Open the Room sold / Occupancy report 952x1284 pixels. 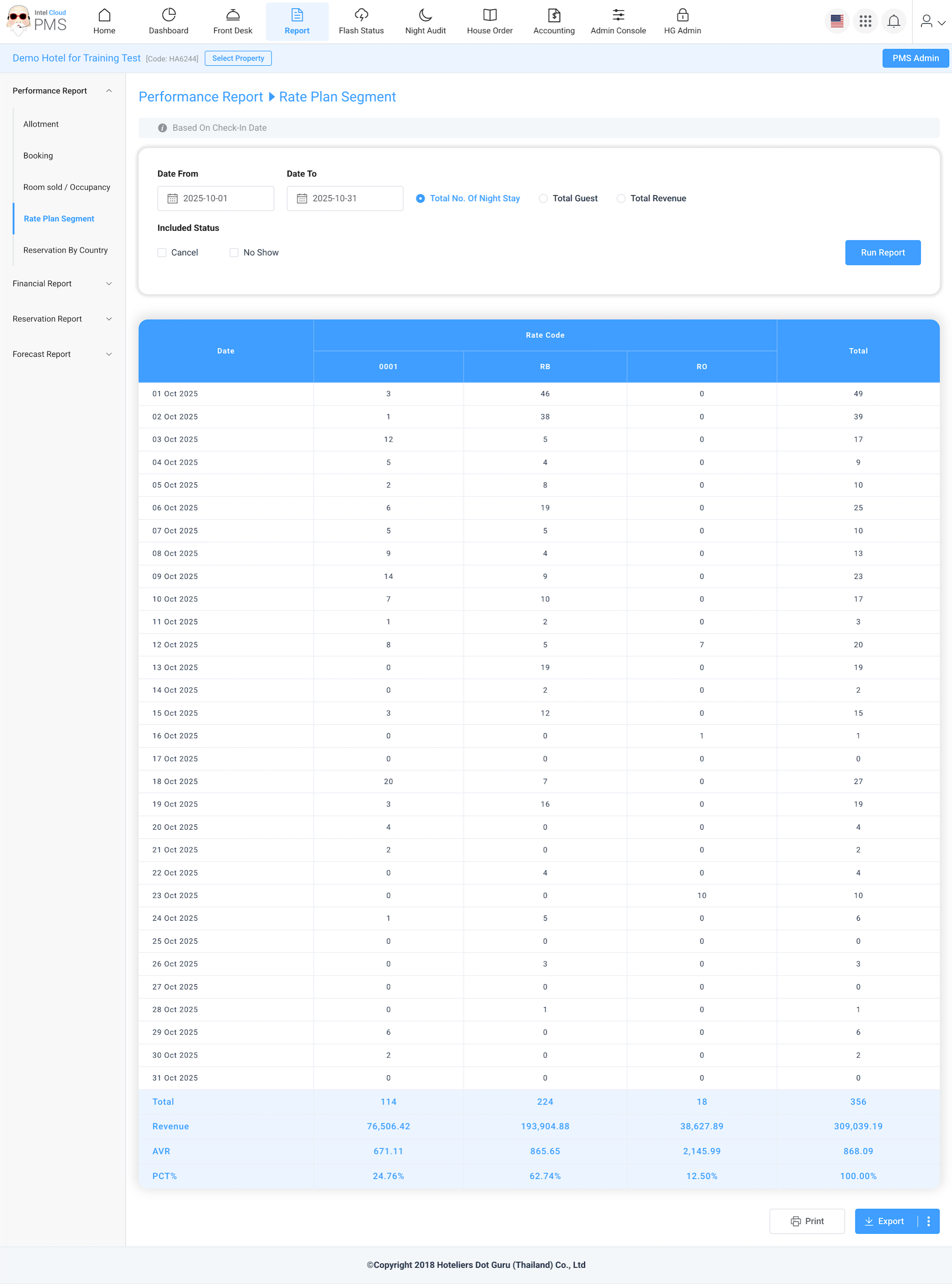[67, 187]
